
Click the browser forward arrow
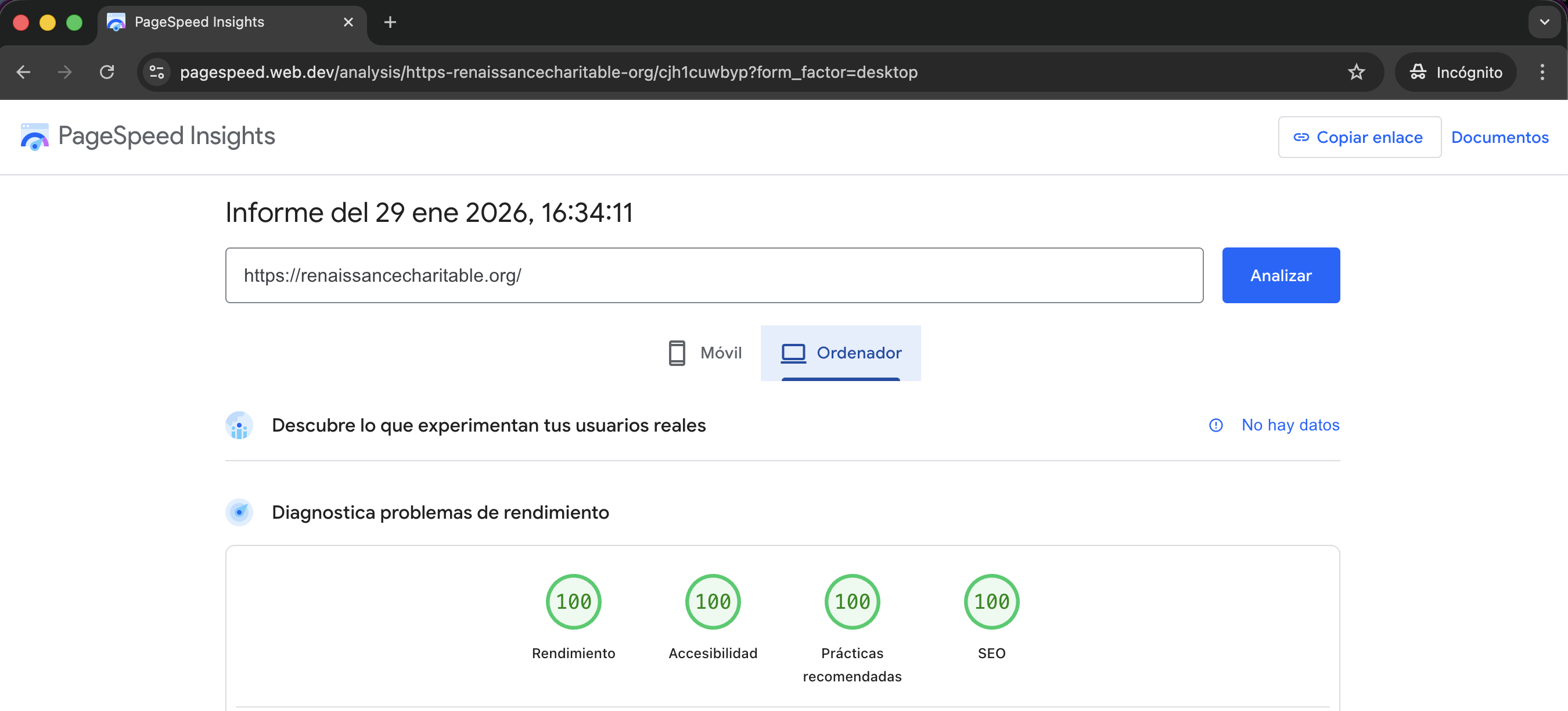pyautogui.click(x=64, y=72)
